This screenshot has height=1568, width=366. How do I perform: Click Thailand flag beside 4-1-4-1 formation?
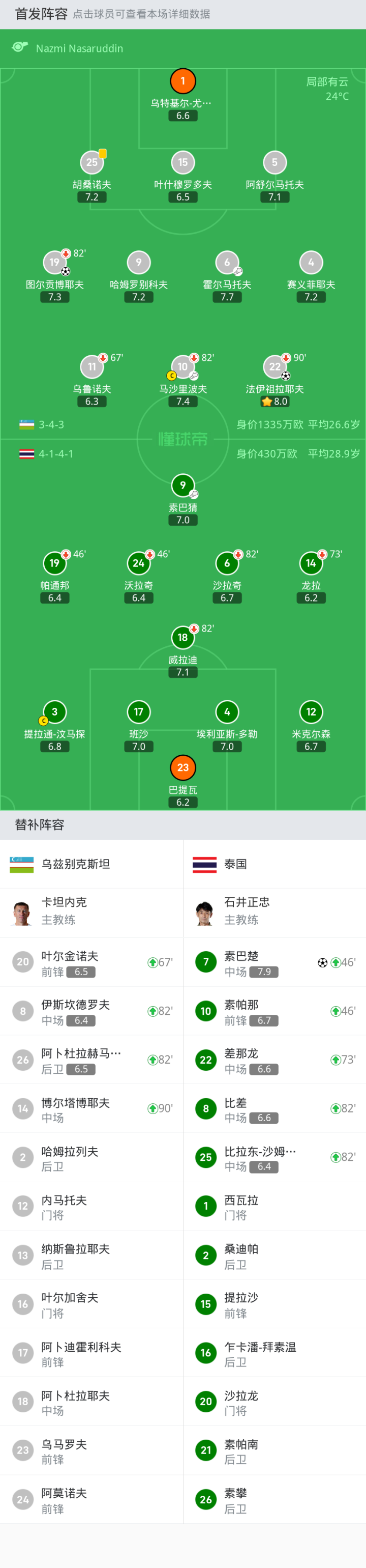pos(27,454)
